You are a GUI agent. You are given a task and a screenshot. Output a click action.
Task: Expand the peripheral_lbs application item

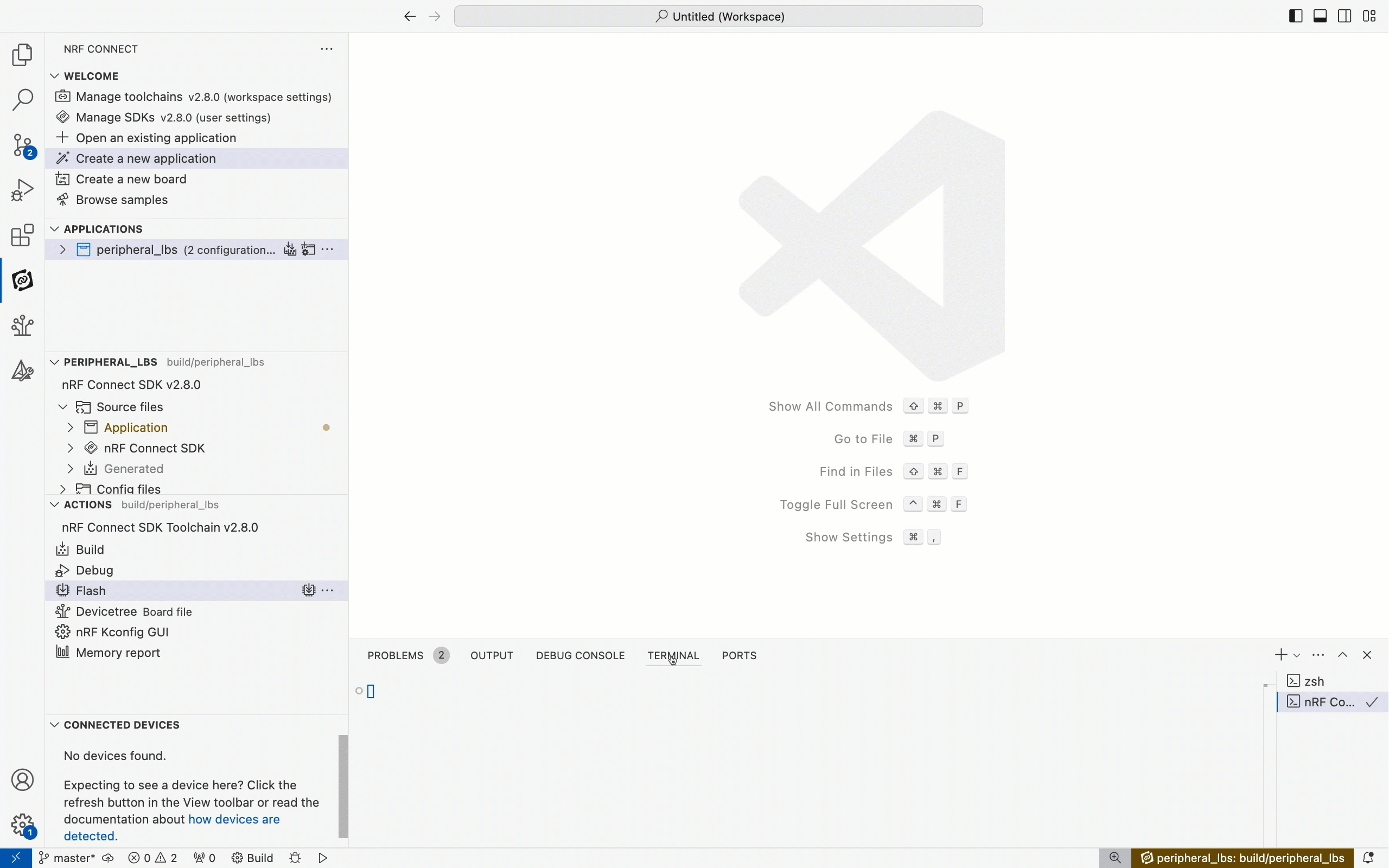(x=62, y=250)
